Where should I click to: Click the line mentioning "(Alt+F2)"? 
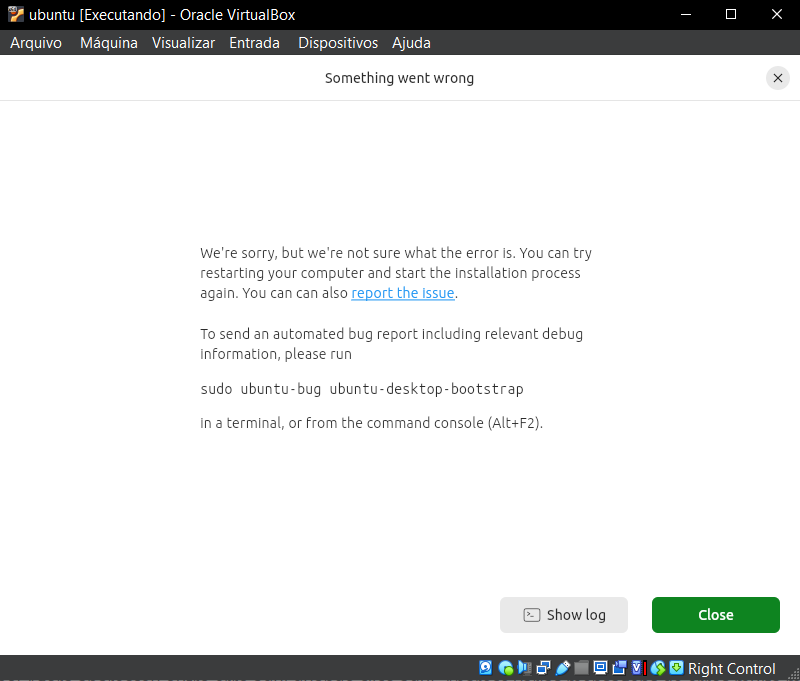[371, 423]
